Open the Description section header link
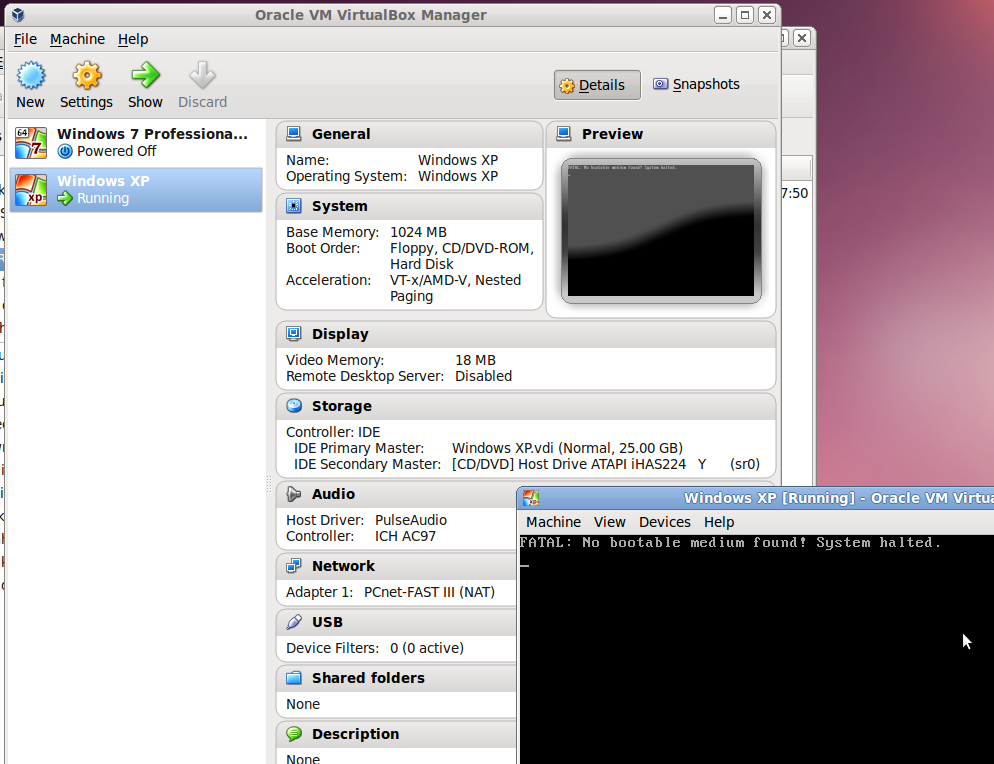 tap(355, 734)
